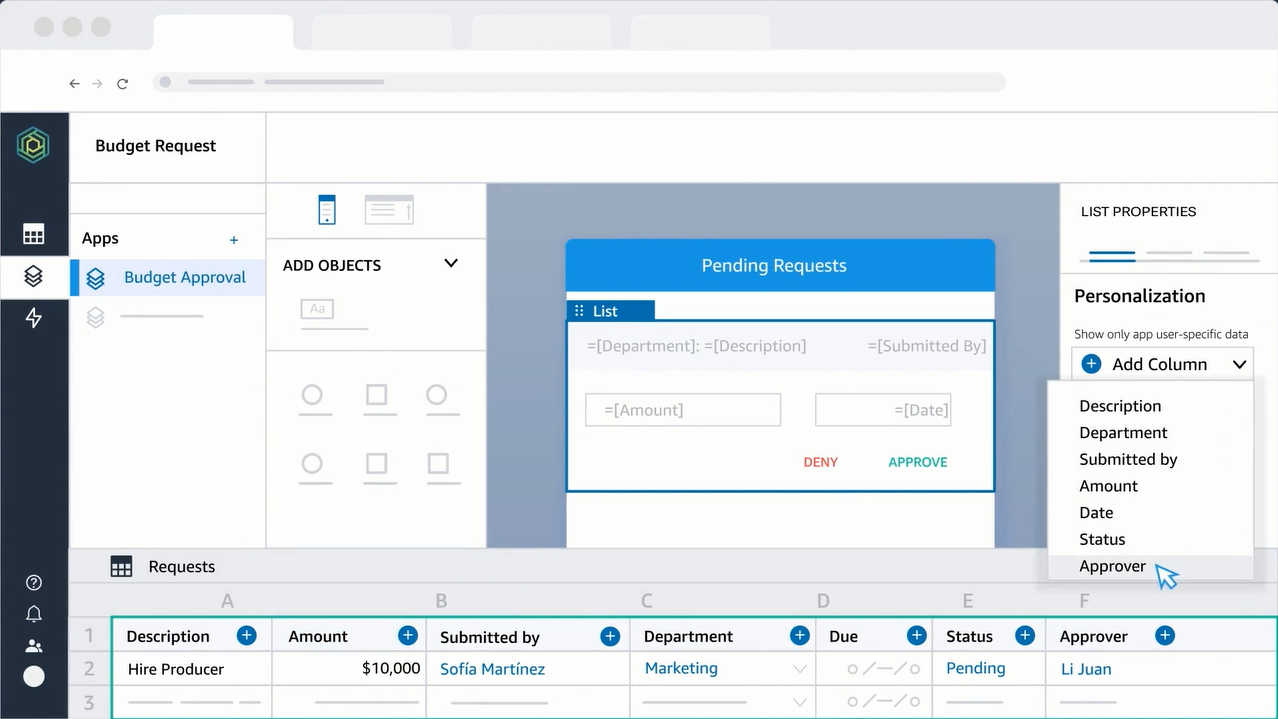
Task: Choose Submitted by in the dropdown list
Action: 1128,459
